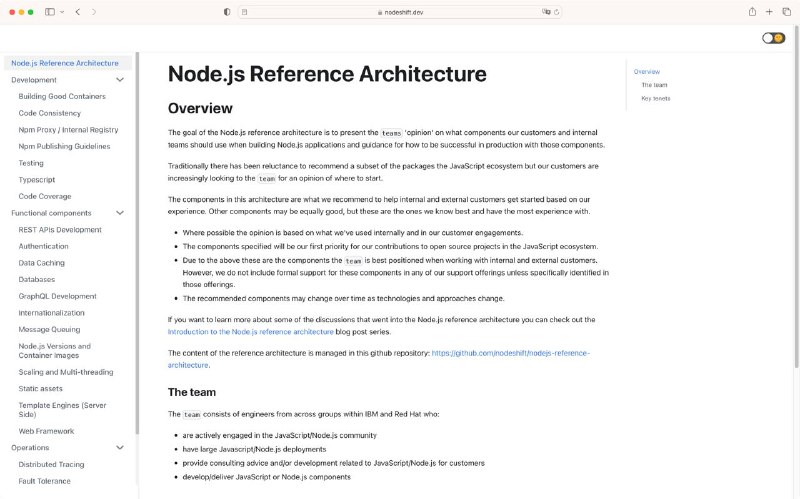Toggle the dark mode switch
The height and width of the screenshot is (499, 800).
[773, 38]
